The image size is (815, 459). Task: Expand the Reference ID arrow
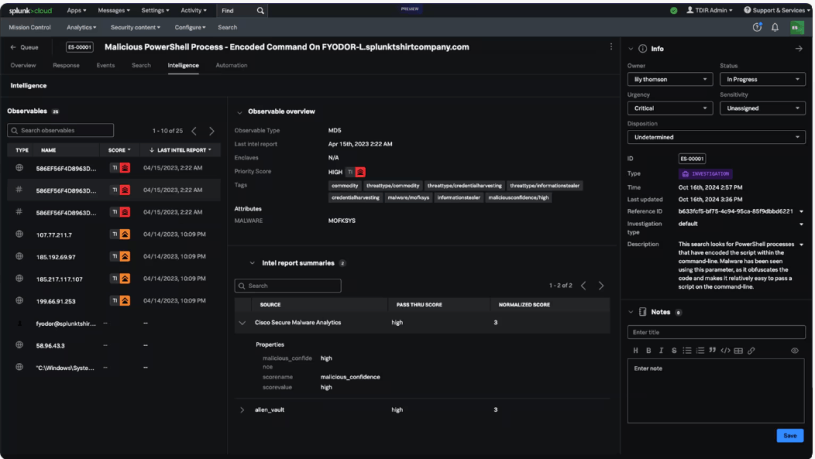click(x=801, y=212)
